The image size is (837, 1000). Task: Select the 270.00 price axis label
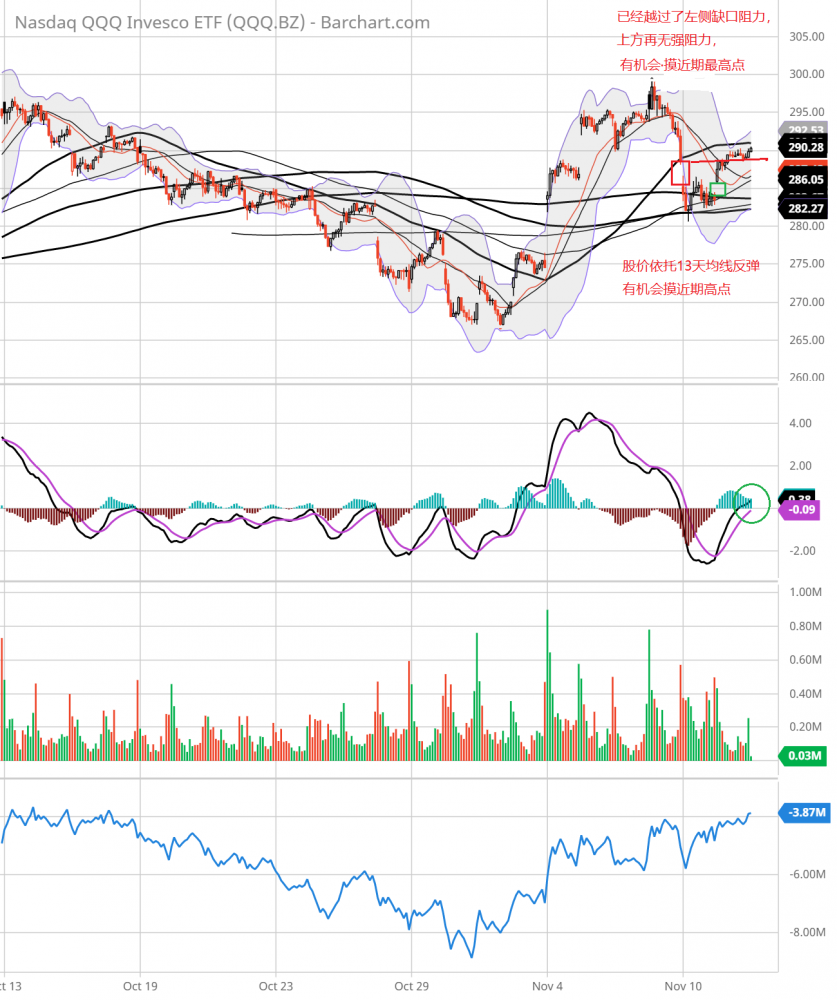point(806,302)
